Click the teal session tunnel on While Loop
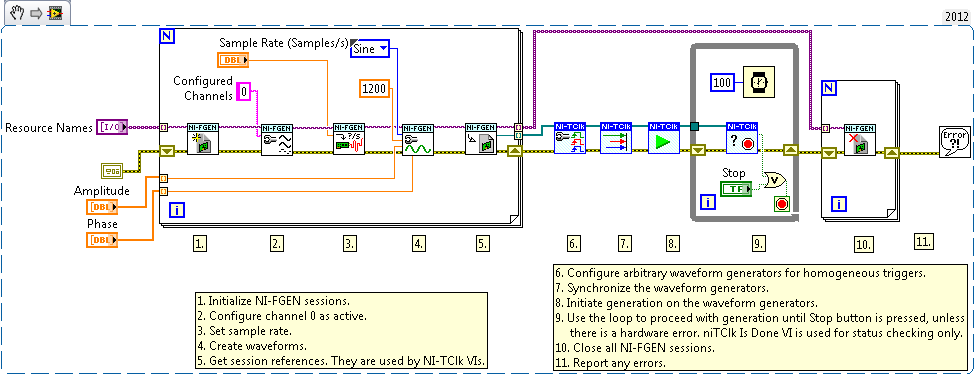This screenshot has width=975, height=375. click(x=695, y=127)
